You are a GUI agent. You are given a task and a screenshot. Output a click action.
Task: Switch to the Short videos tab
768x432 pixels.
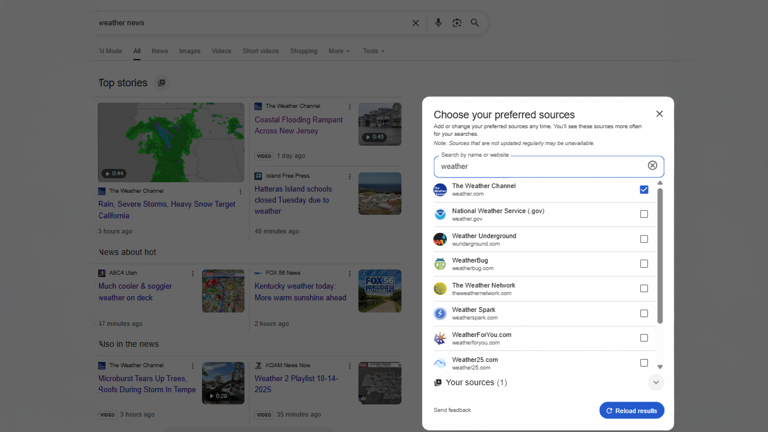pos(261,51)
